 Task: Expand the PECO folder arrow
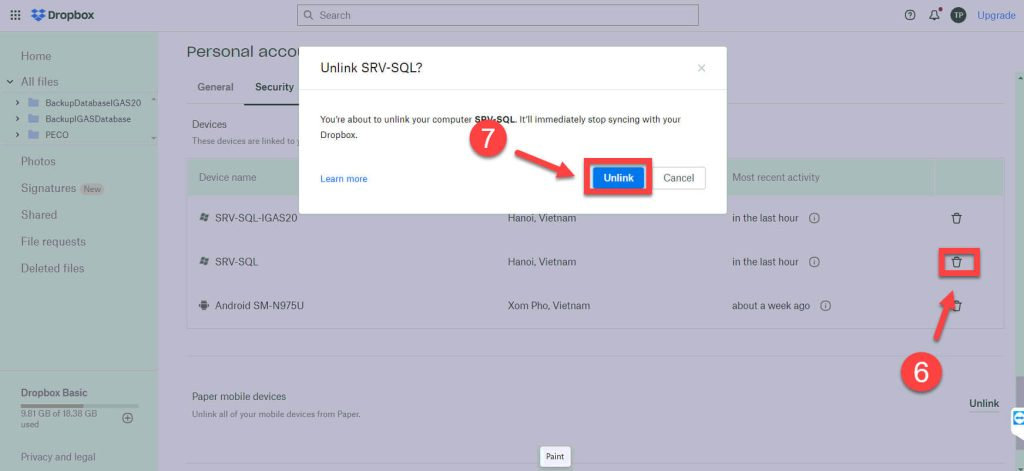(18, 135)
